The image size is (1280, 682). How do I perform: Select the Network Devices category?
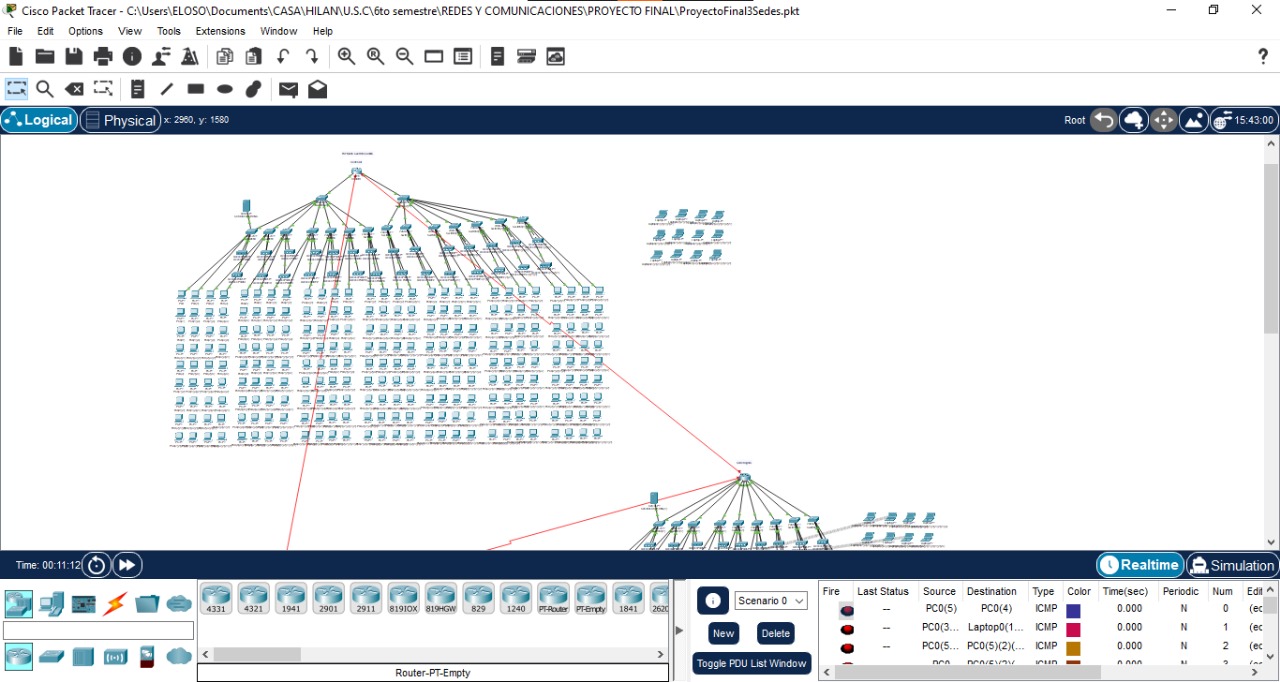[19, 603]
